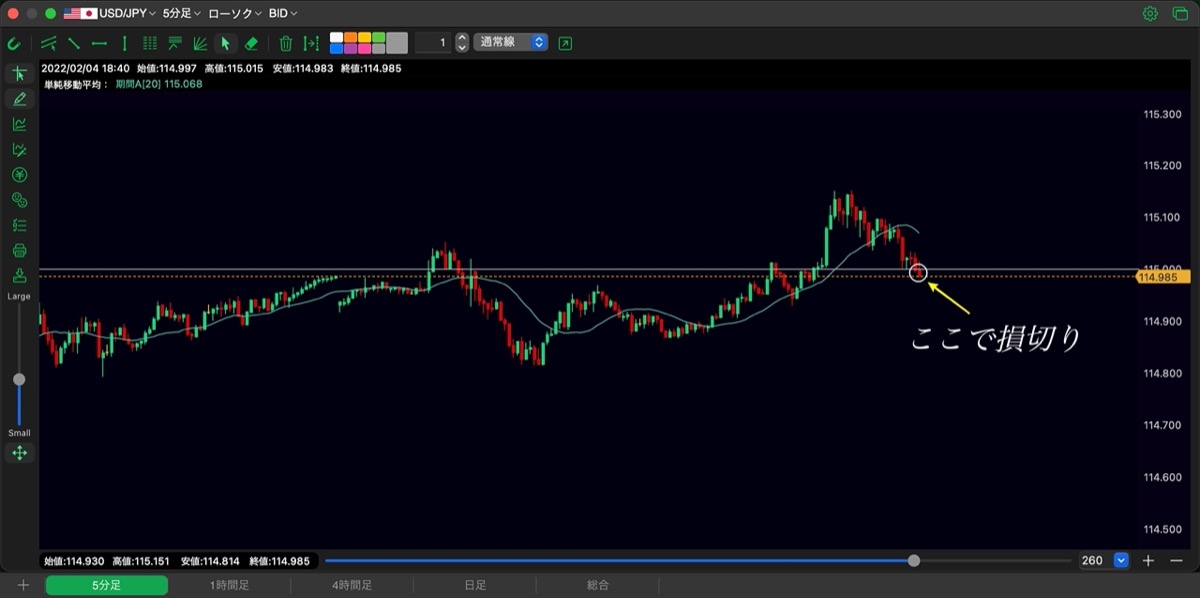Open the USD/JPY currency pair dropdown

point(110,14)
